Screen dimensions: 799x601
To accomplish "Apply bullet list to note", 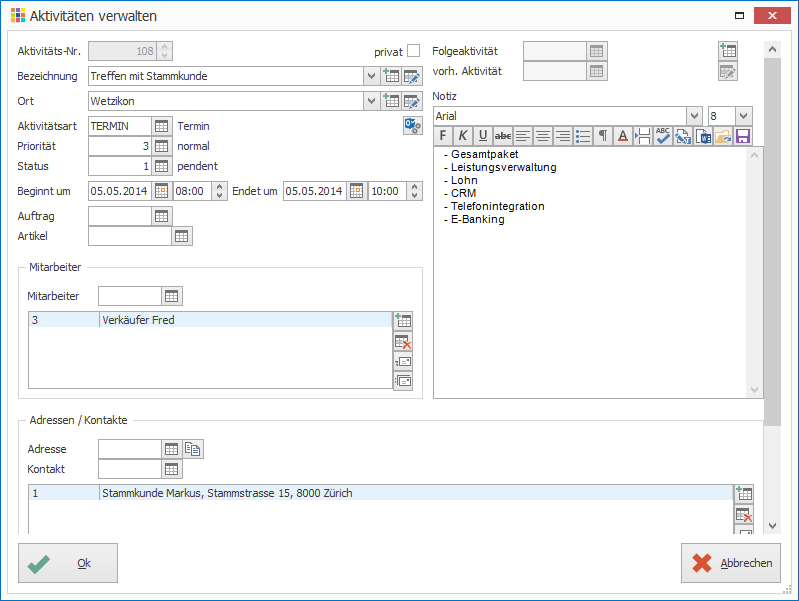I will coord(582,136).
